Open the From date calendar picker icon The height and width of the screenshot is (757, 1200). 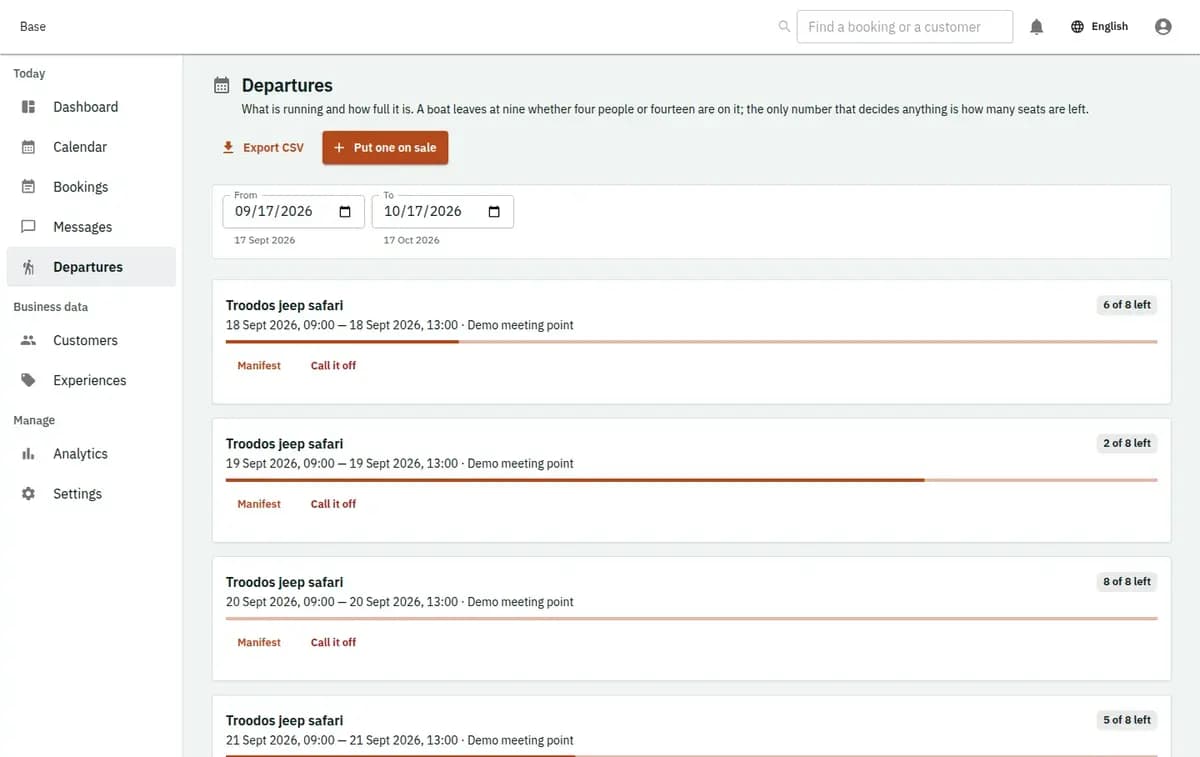pyautogui.click(x=345, y=212)
